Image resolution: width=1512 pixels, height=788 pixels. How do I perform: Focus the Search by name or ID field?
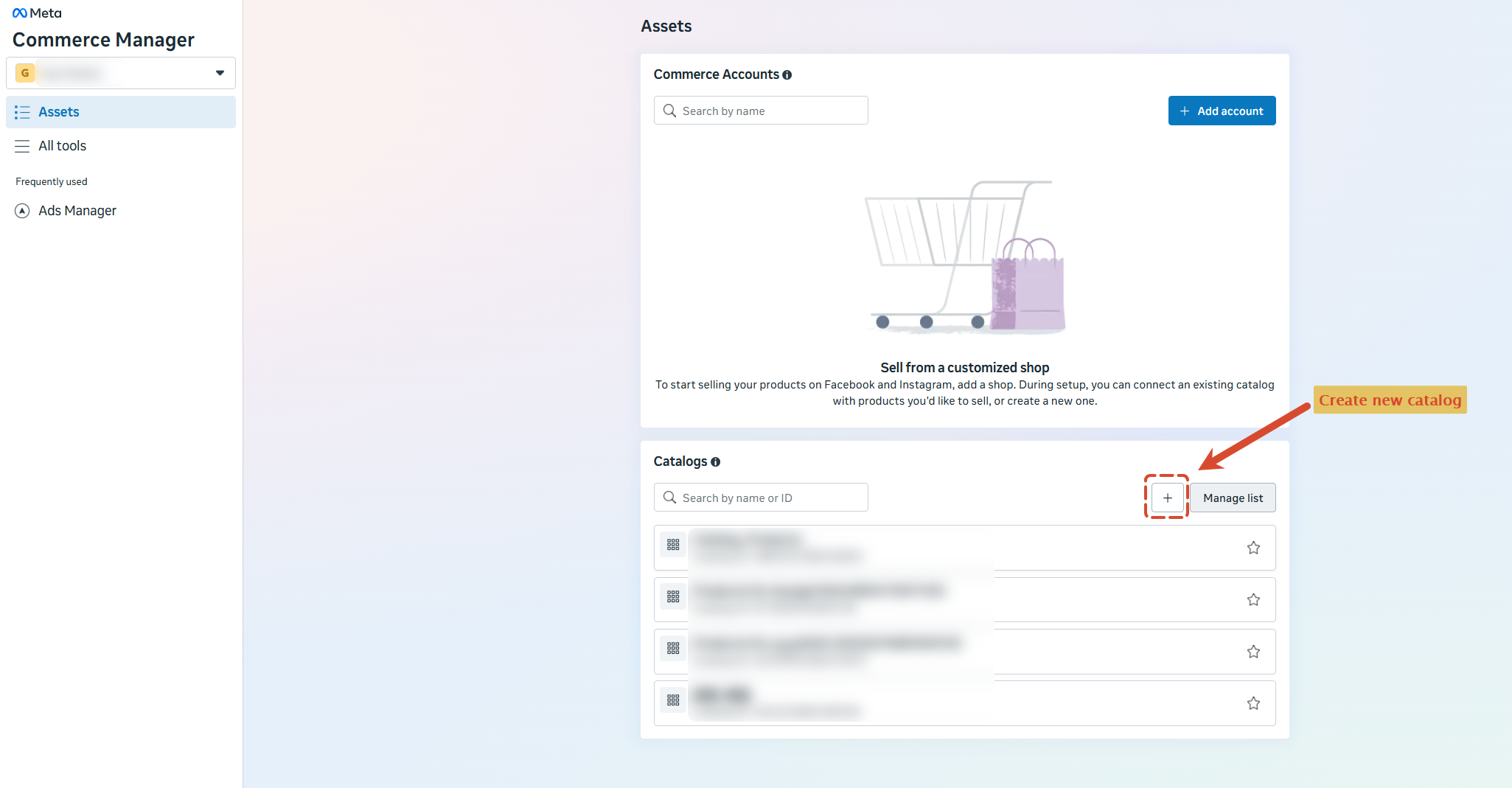pos(761,498)
